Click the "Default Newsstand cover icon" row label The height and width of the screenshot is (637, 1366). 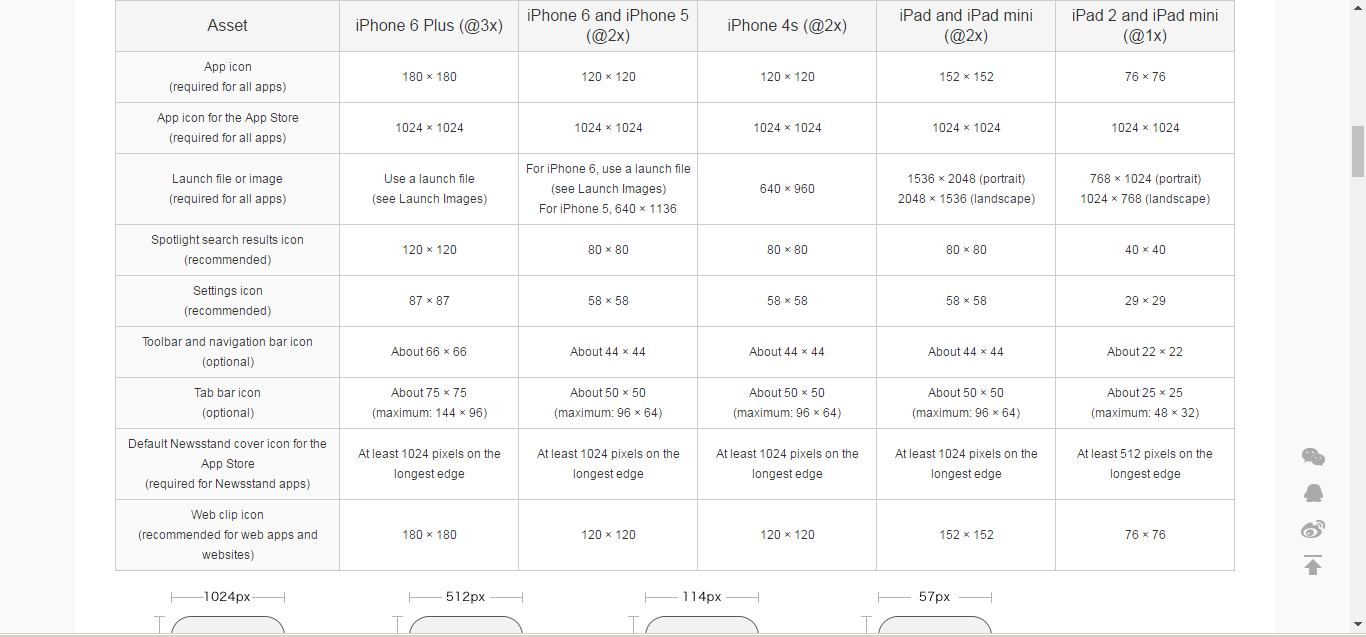coord(228,444)
